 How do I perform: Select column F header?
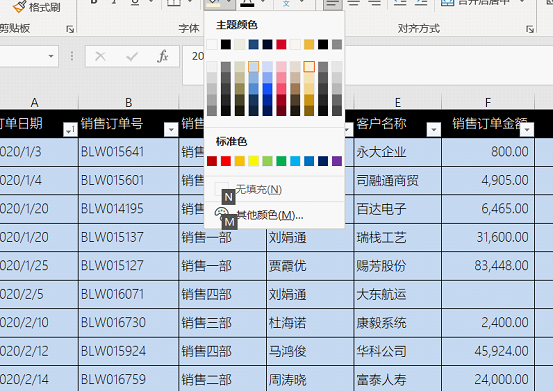click(488, 103)
